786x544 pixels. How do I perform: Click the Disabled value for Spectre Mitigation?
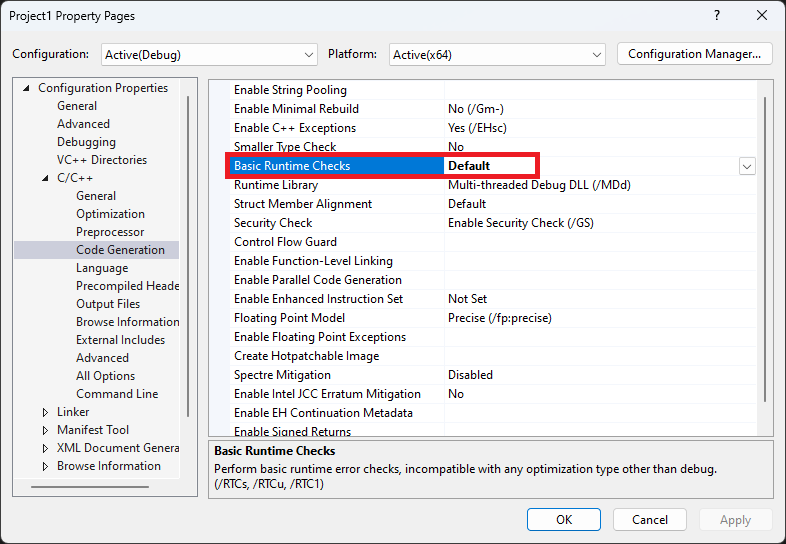click(470, 375)
